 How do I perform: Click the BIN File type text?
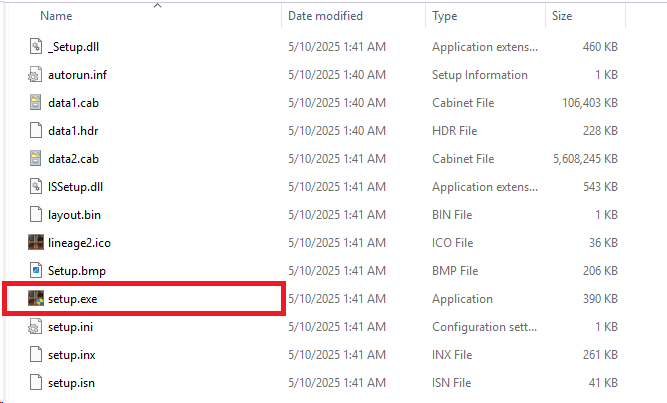tap(452, 215)
